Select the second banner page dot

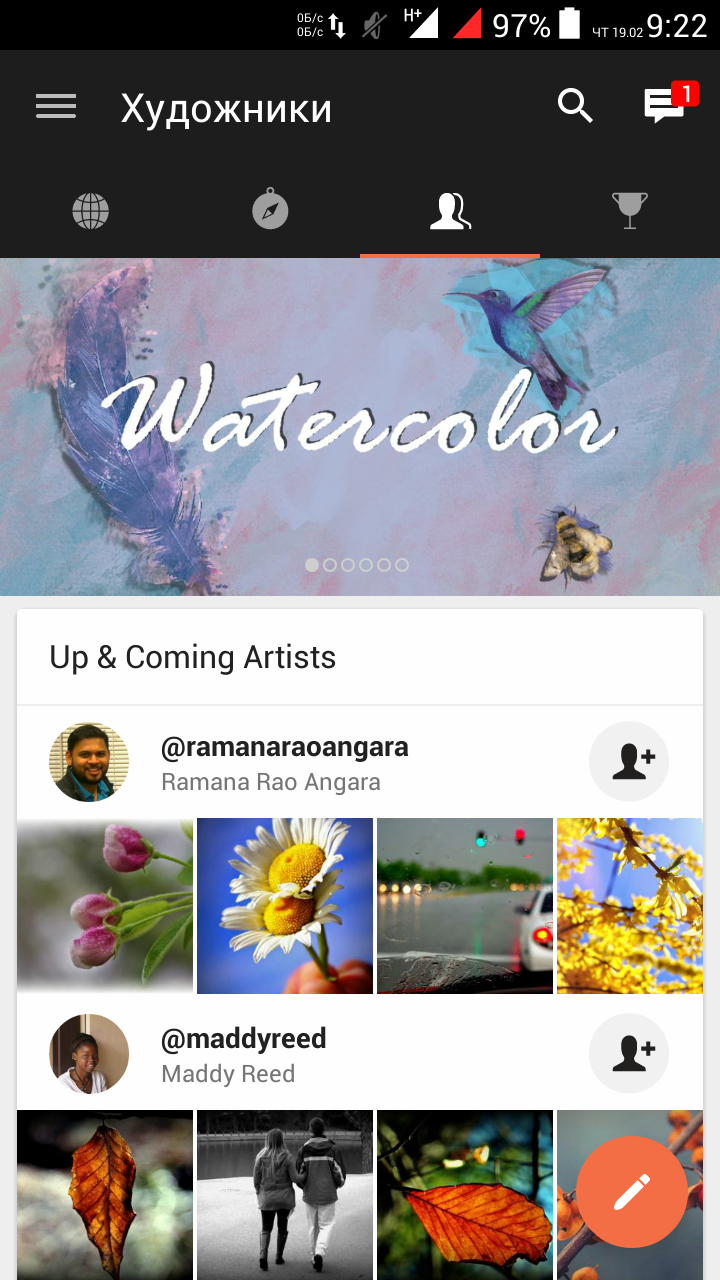pyautogui.click(x=330, y=565)
